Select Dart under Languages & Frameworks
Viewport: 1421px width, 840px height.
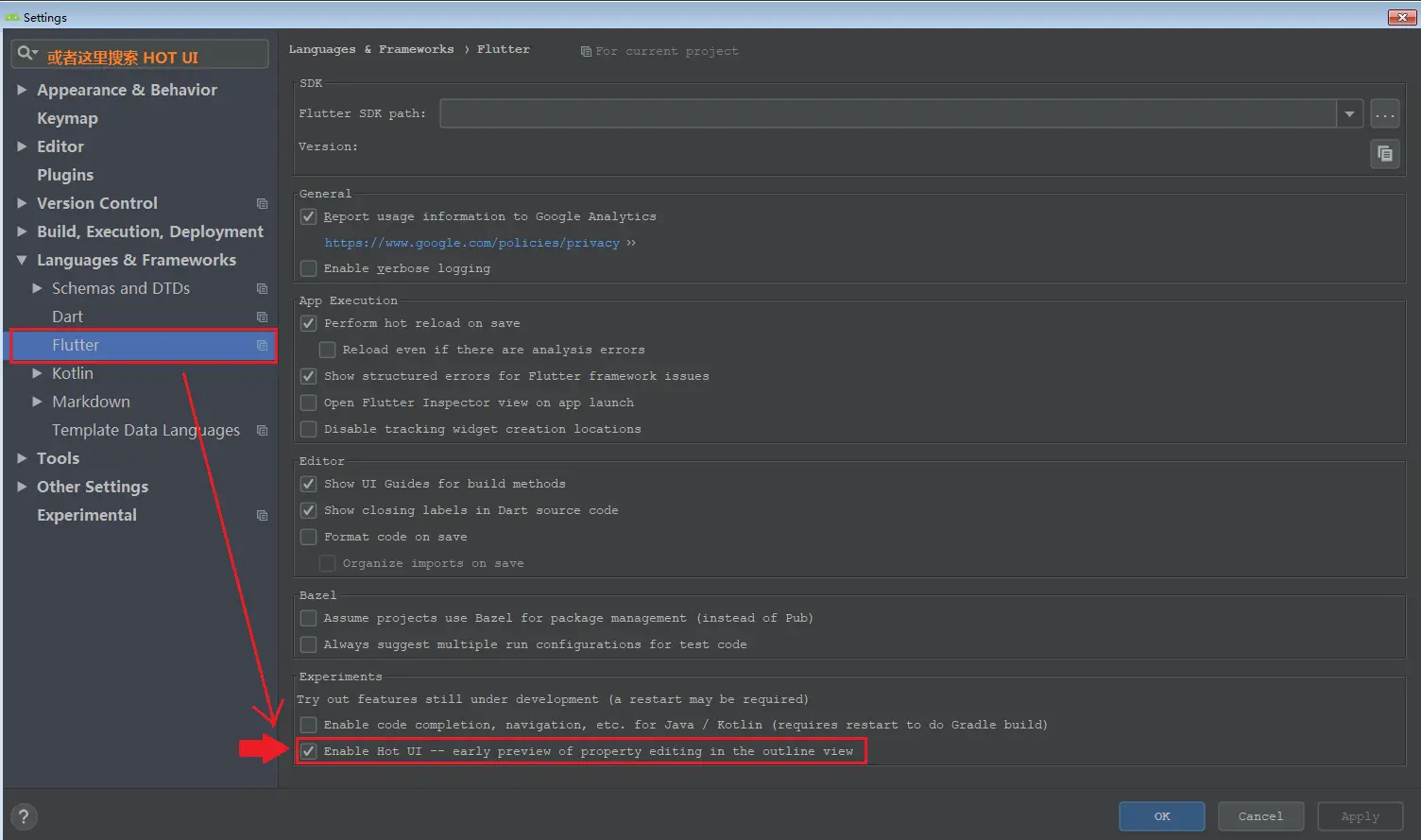point(67,317)
